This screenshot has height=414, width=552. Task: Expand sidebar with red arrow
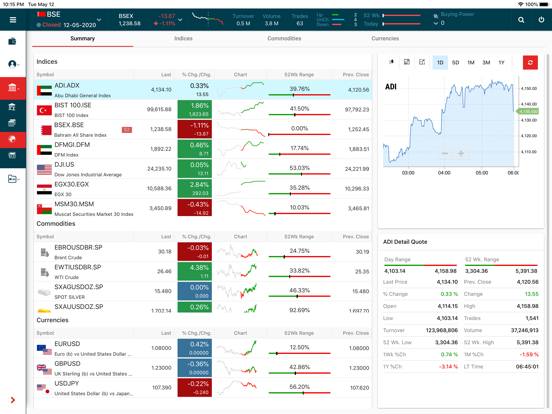click(13, 400)
